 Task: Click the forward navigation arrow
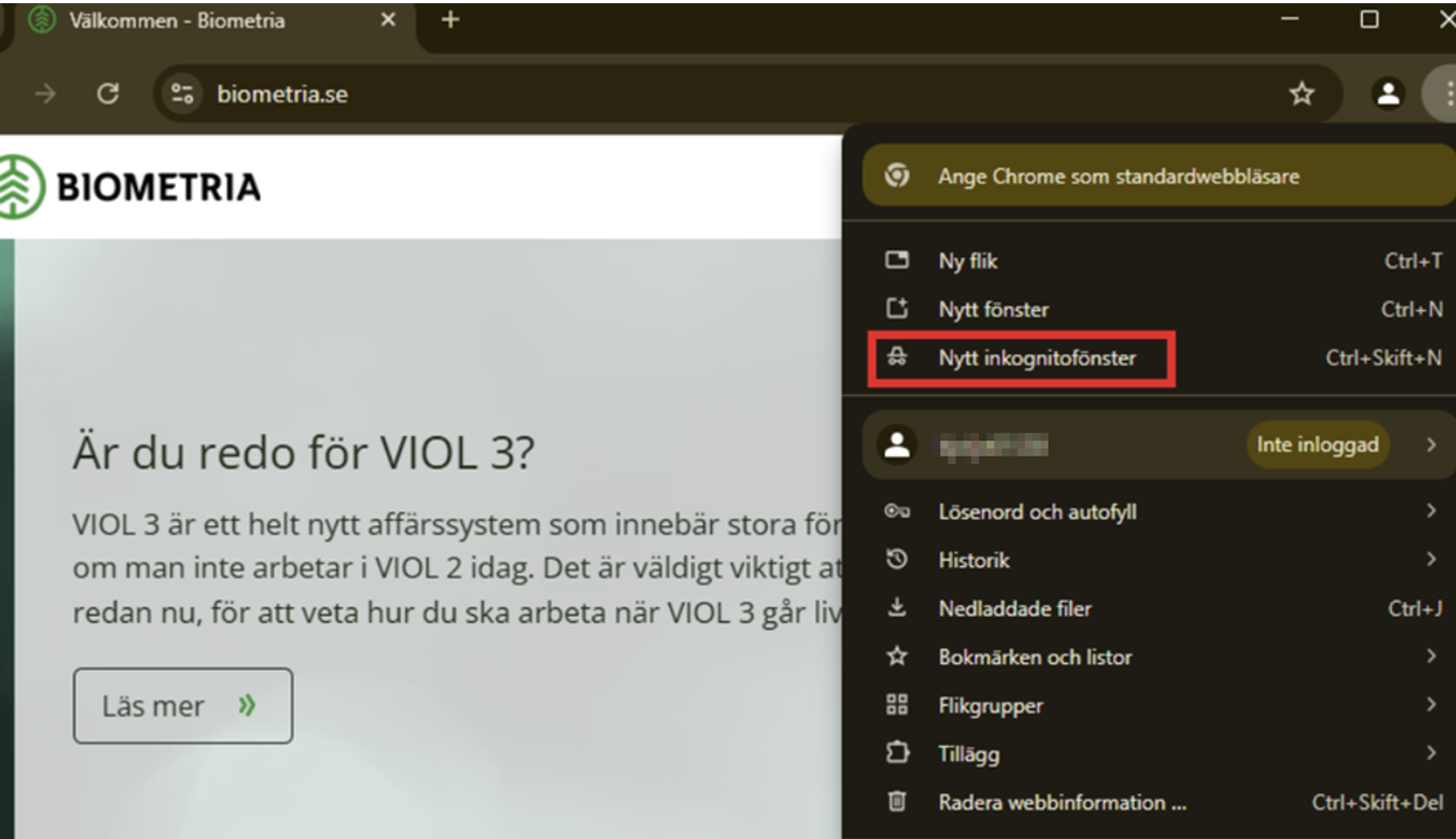[45, 94]
